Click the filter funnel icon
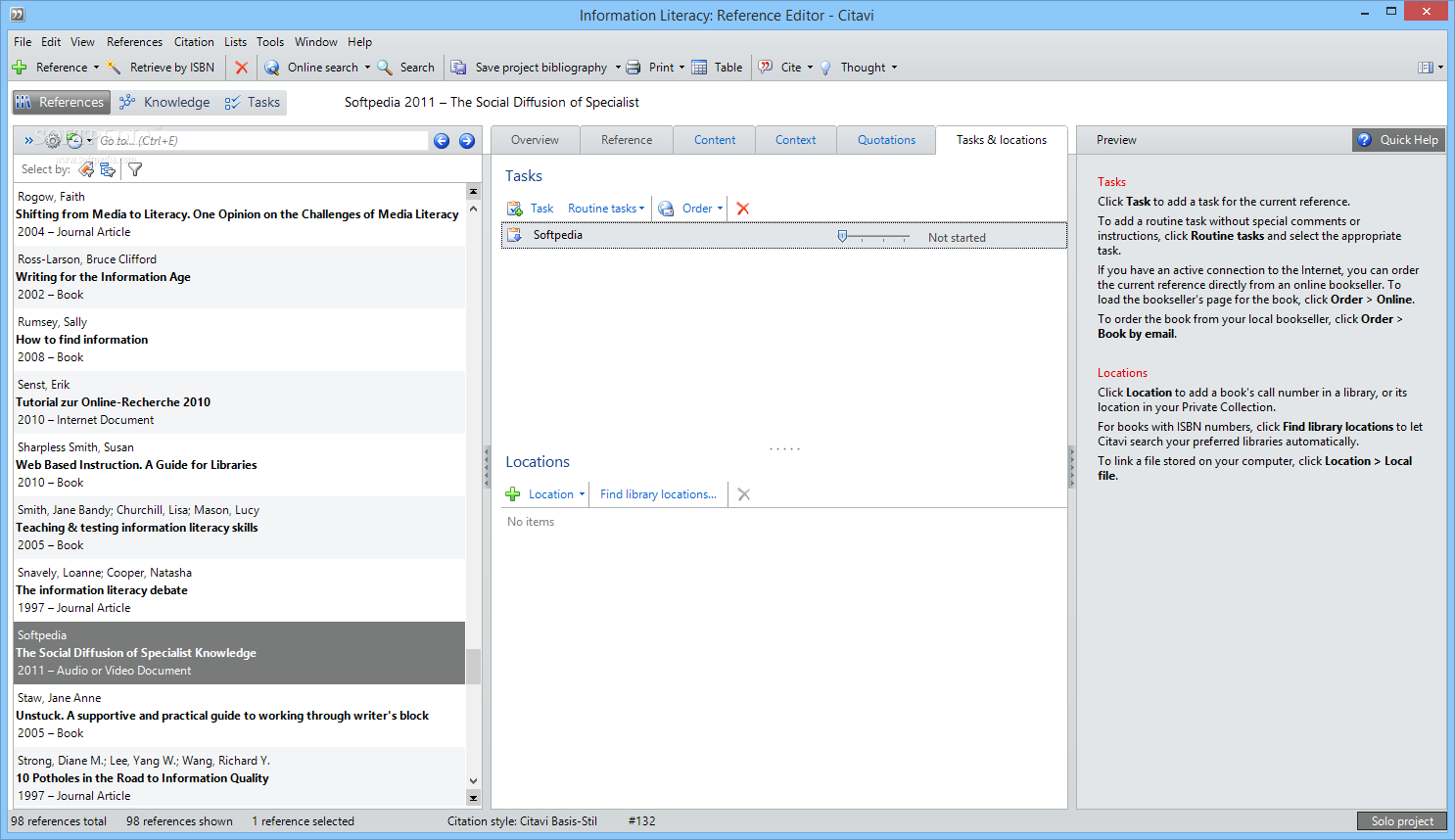Viewport: 1455px width, 840px height. tap(135, 169)
